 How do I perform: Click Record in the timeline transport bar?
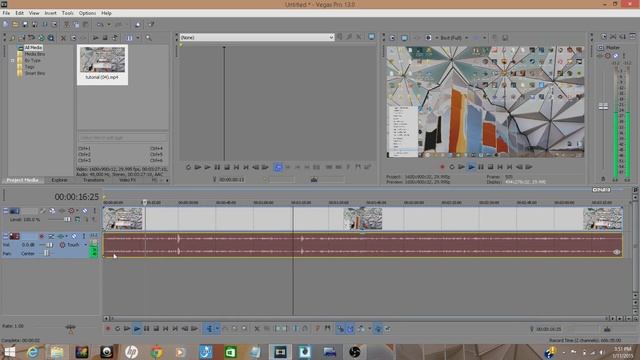108,329
